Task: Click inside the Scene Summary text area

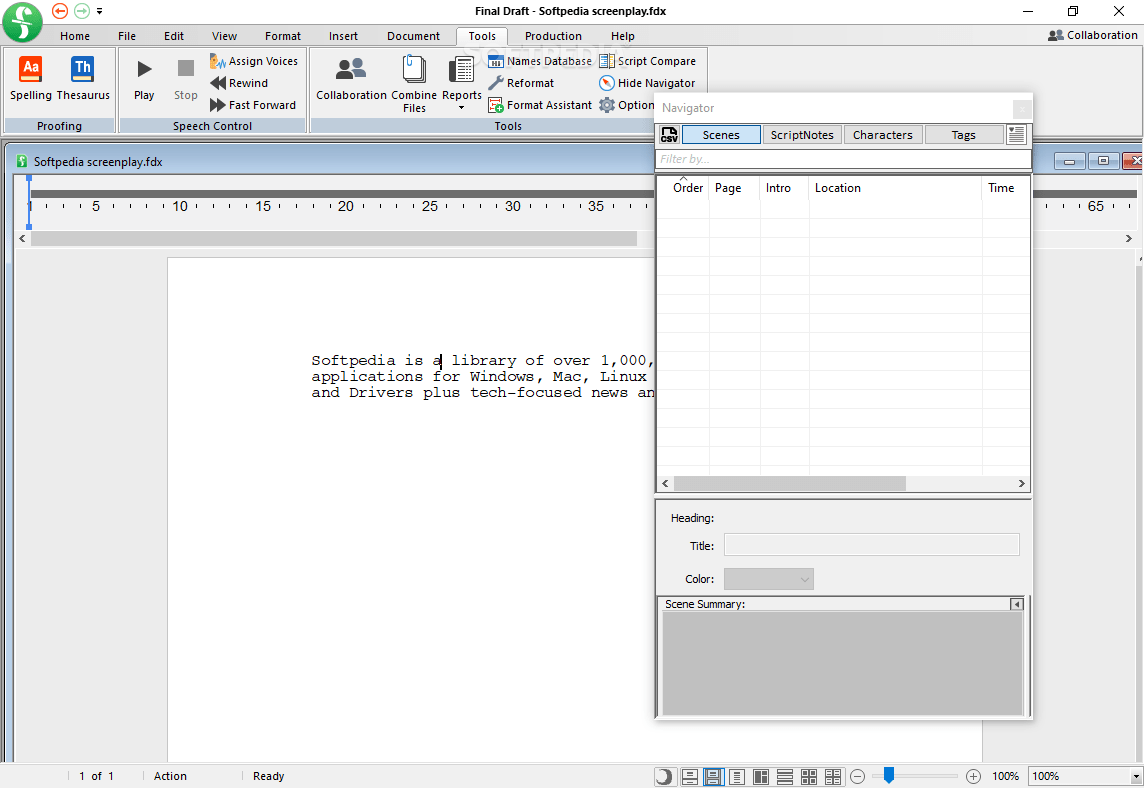Action: [843, 663]
